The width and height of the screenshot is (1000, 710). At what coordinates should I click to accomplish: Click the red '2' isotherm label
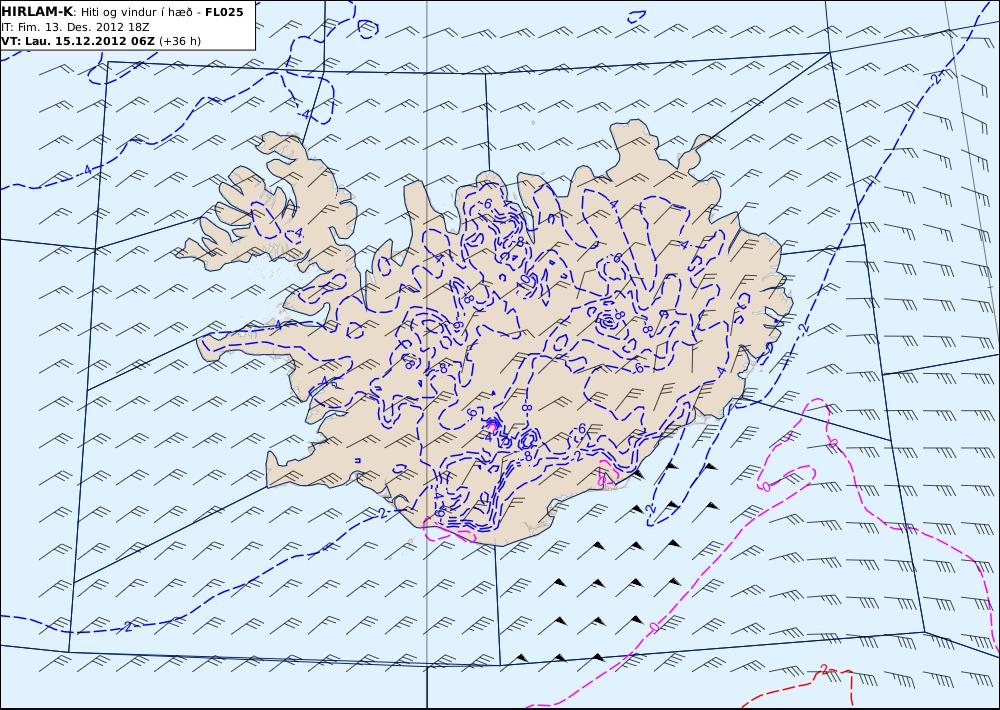point(824,670)
